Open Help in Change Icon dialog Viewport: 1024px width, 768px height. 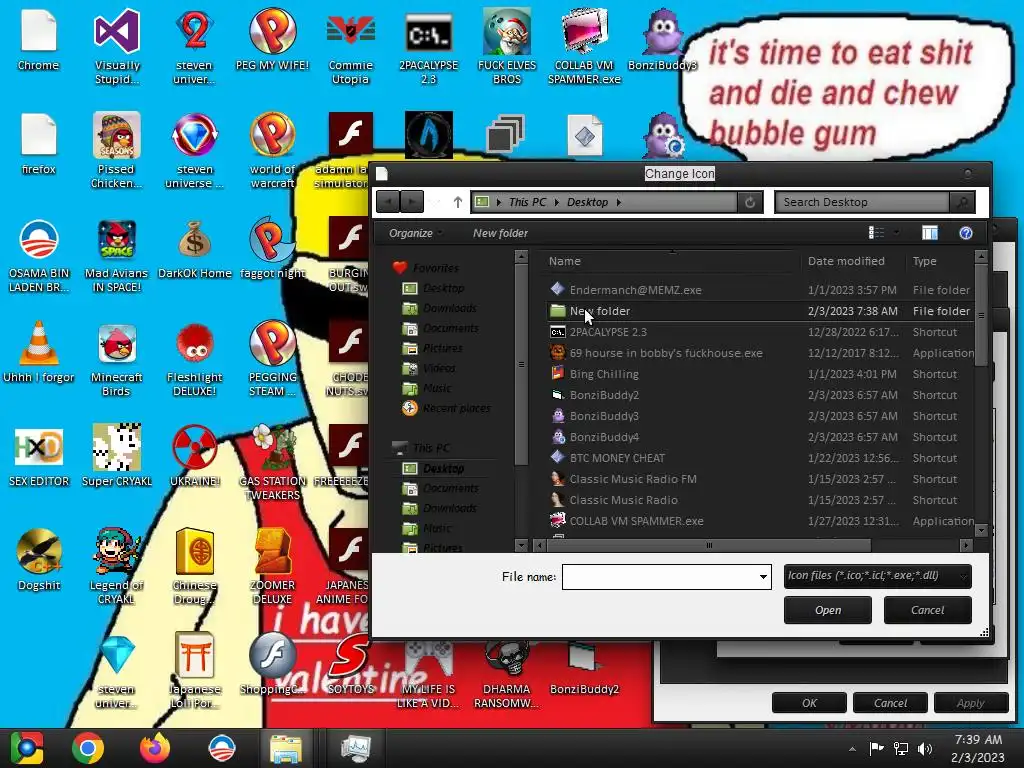(x=966, y=233)
